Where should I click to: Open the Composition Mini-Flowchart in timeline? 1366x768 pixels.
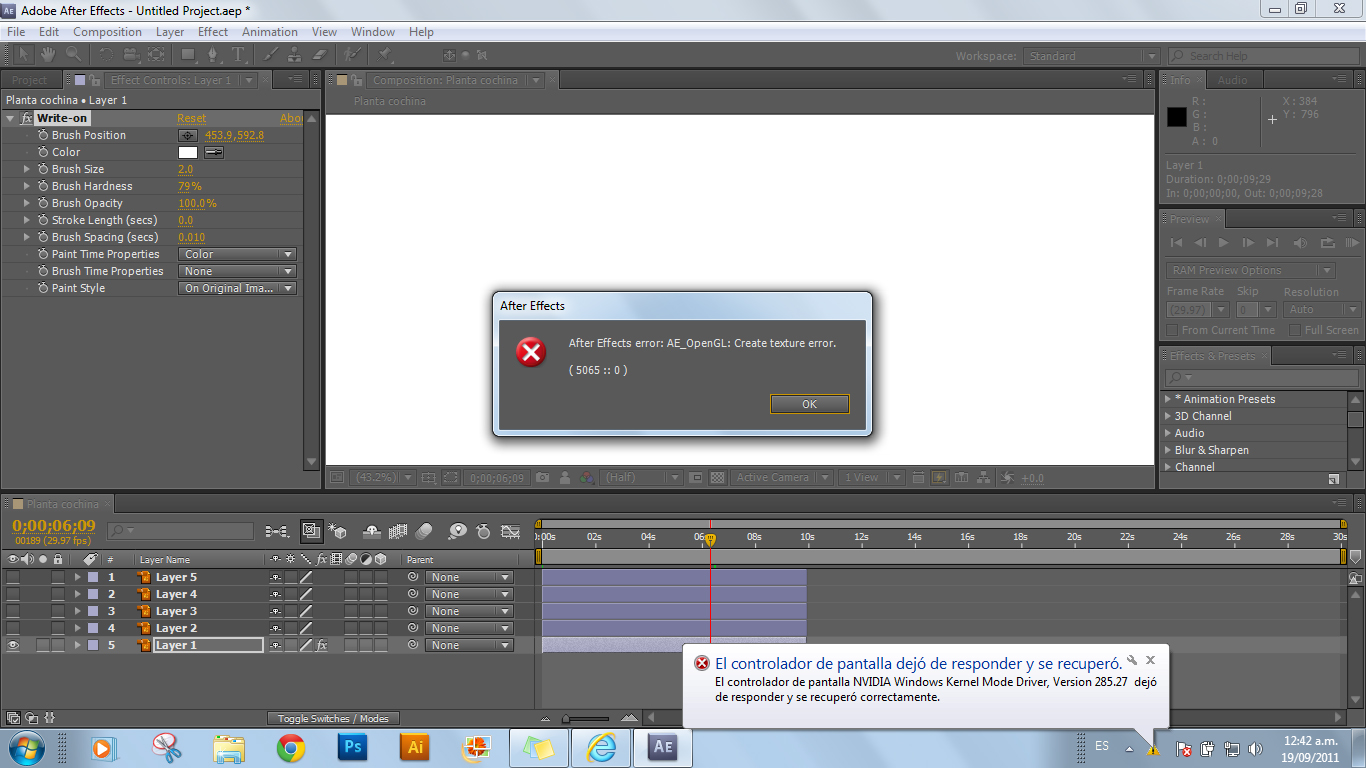coord(279,531)
